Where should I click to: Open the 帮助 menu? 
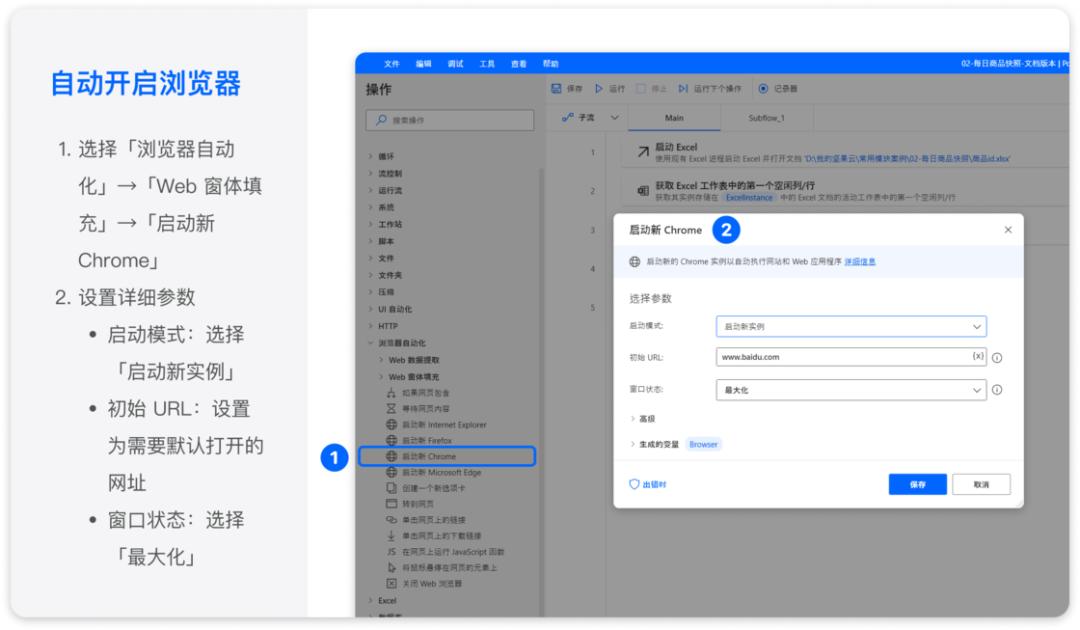pyautogui.click(x=550, y=63)
